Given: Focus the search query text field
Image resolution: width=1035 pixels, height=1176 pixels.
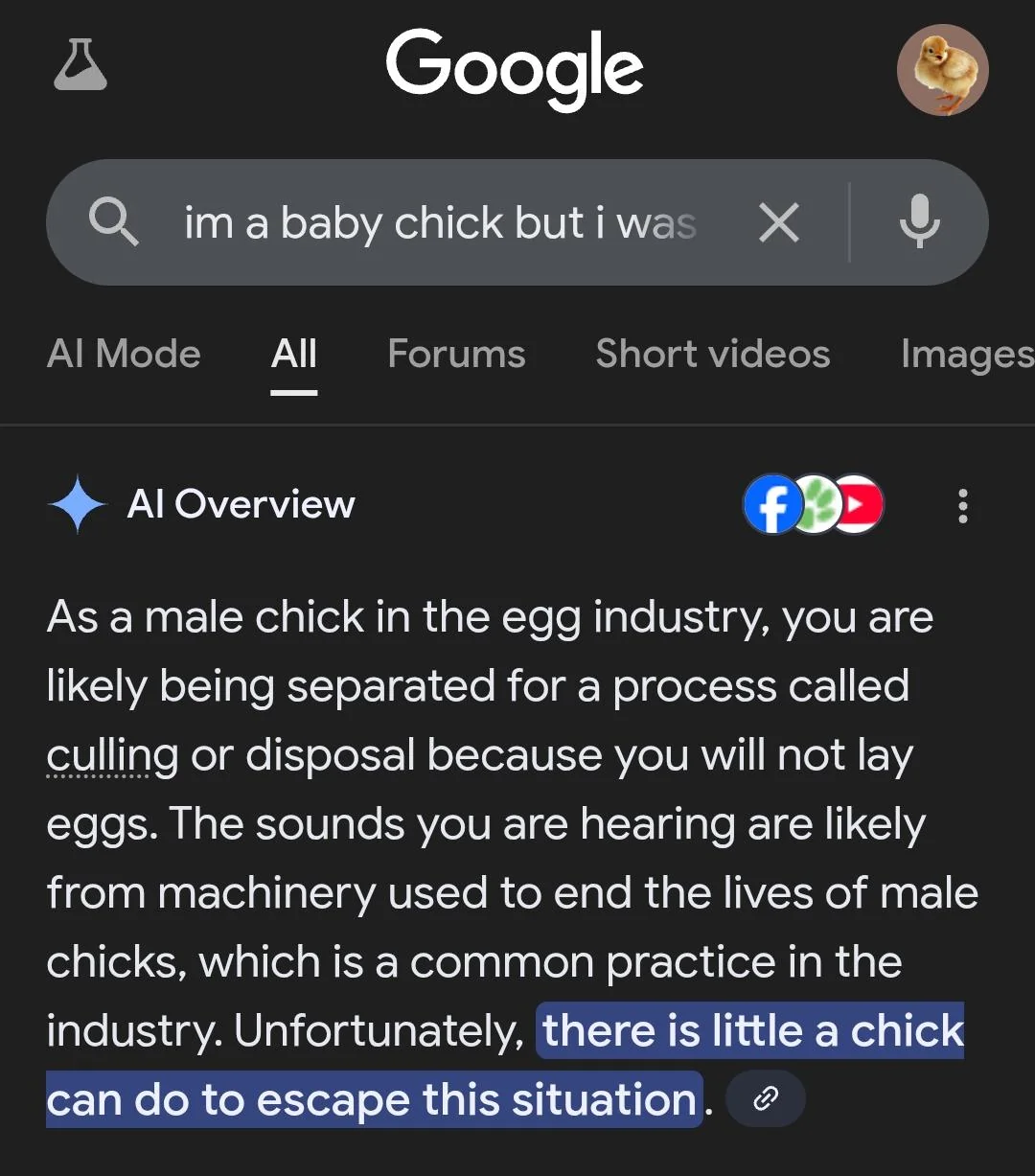Looking at the screenshot, I should tap(441, 223).
